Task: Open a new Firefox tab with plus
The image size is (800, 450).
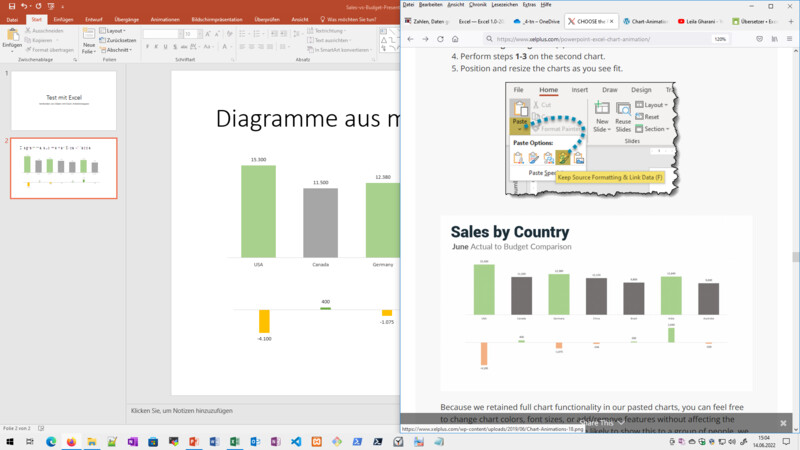Action: pos(791,21)
